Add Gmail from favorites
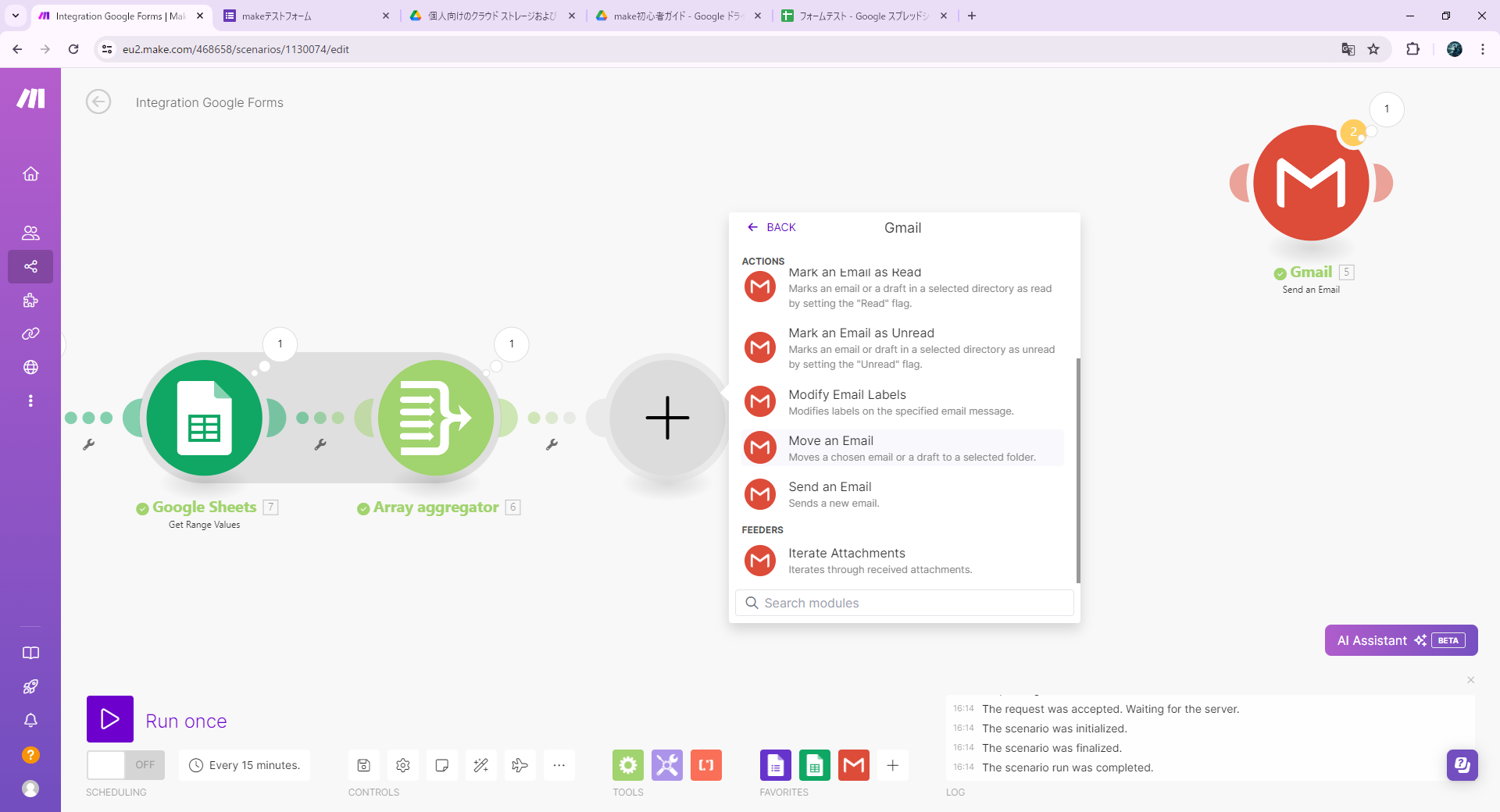 coord(854,765)
